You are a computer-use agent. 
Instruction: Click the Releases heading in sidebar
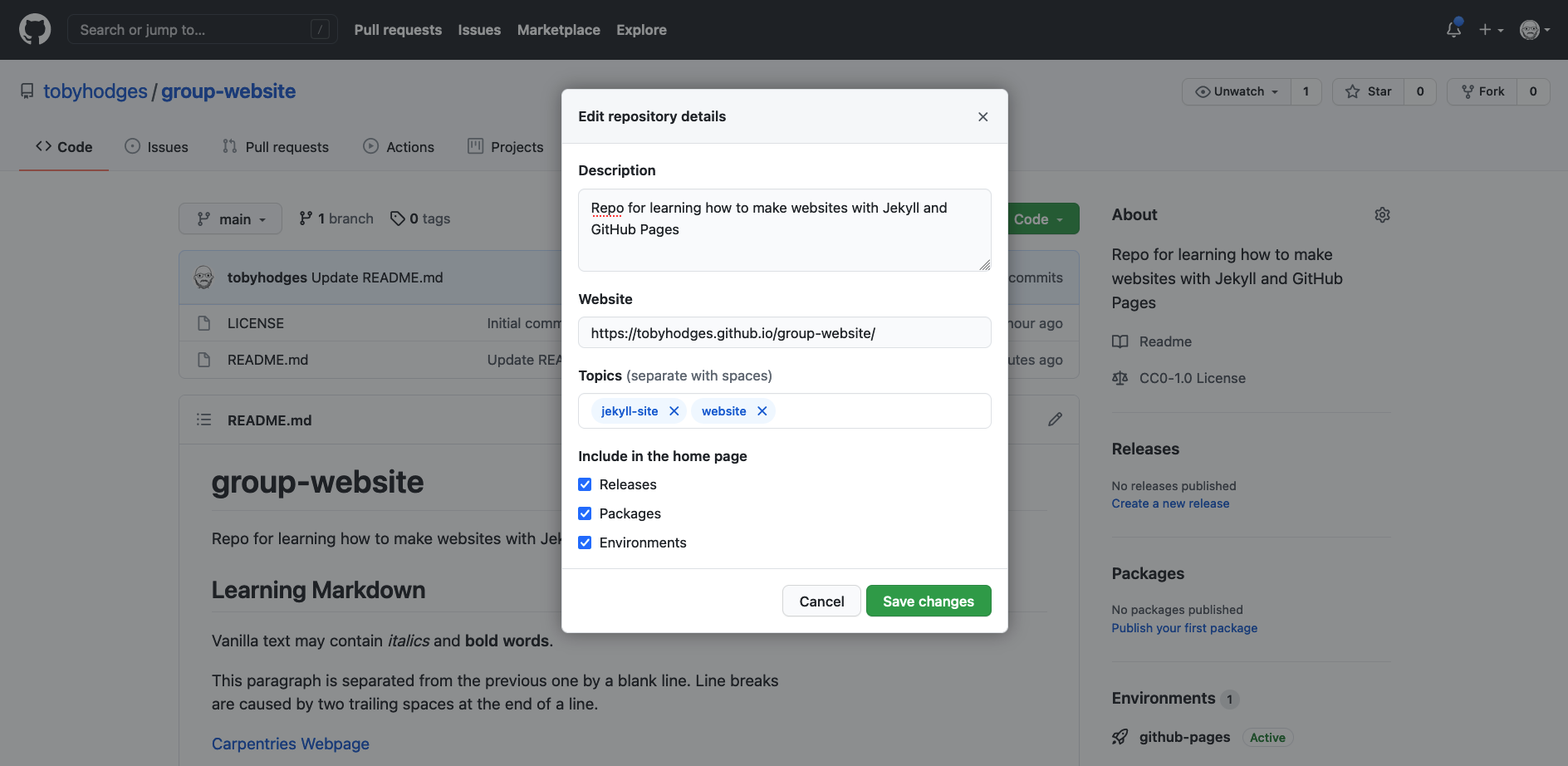[x=1145, y=449]
